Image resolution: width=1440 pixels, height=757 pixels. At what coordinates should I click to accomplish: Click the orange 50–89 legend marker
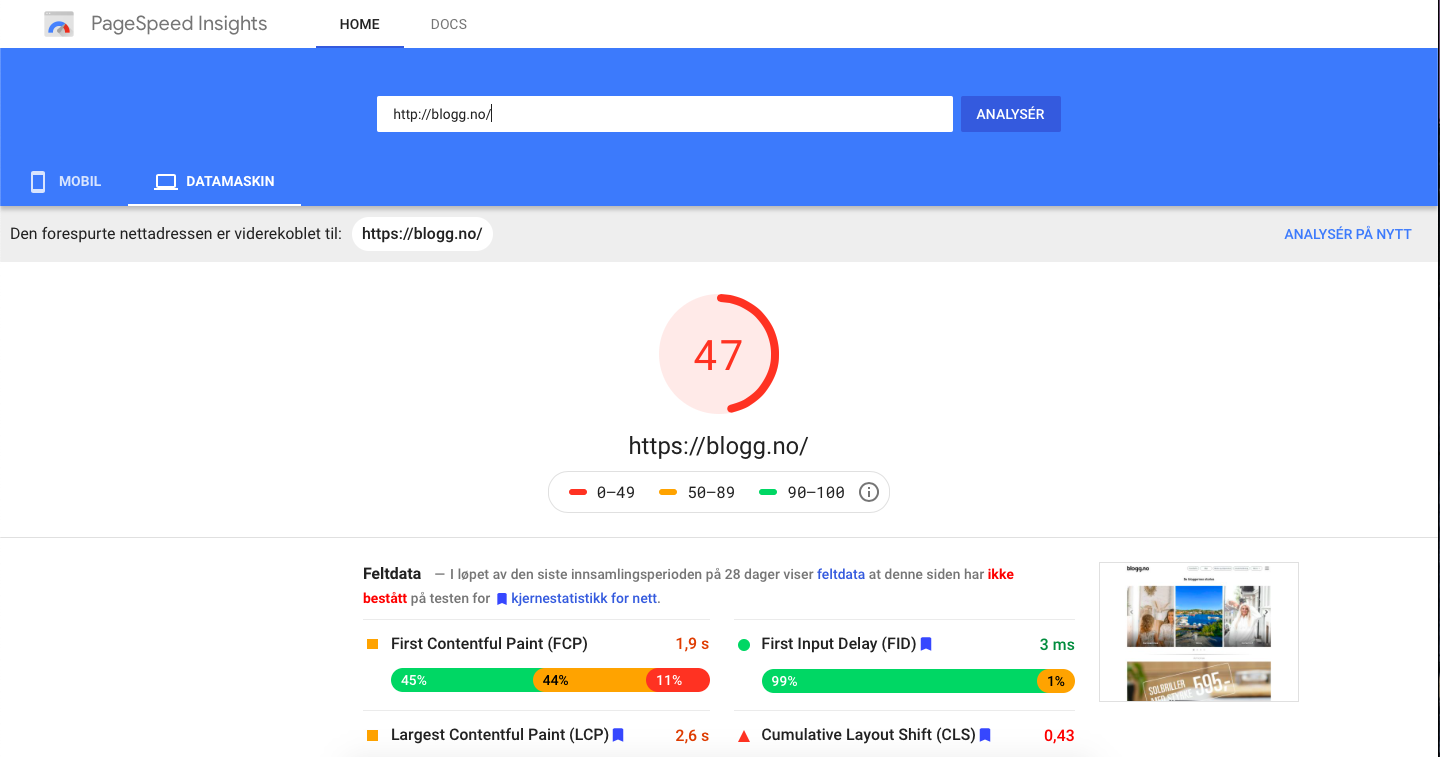pyautogui.click(x=668, y=492)
